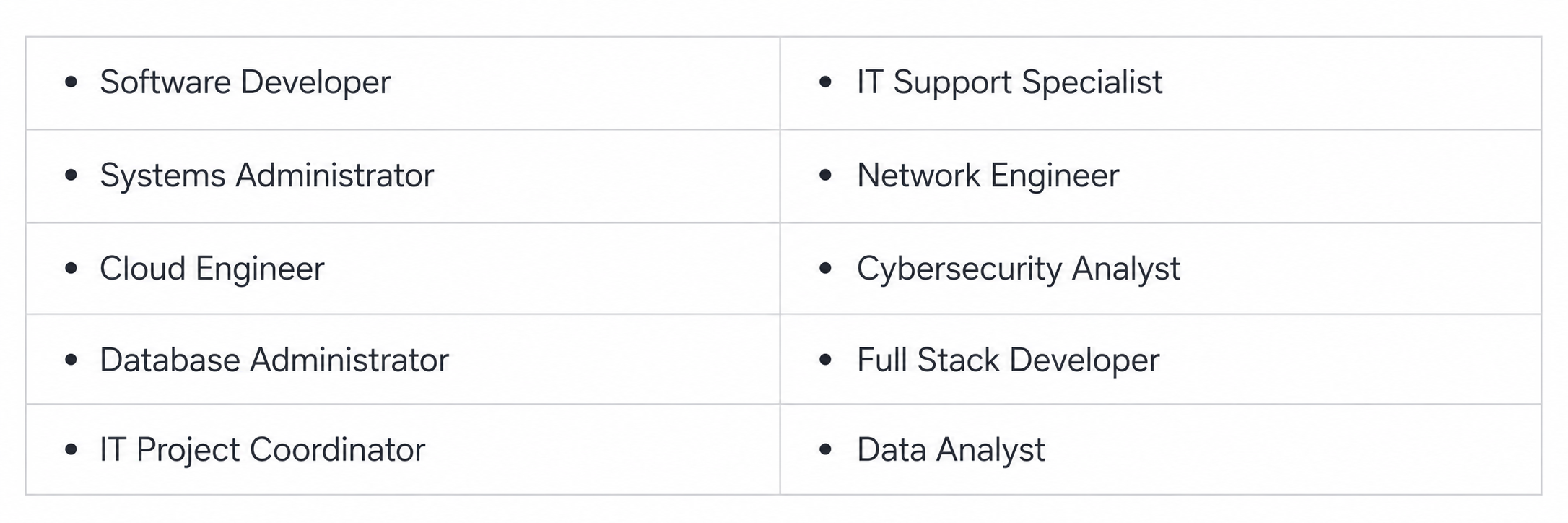Viewport: 1568px width, 523px height.
Task: Click the bullet before Cybersecurity Analyst
Action: [x=826, y=269]
